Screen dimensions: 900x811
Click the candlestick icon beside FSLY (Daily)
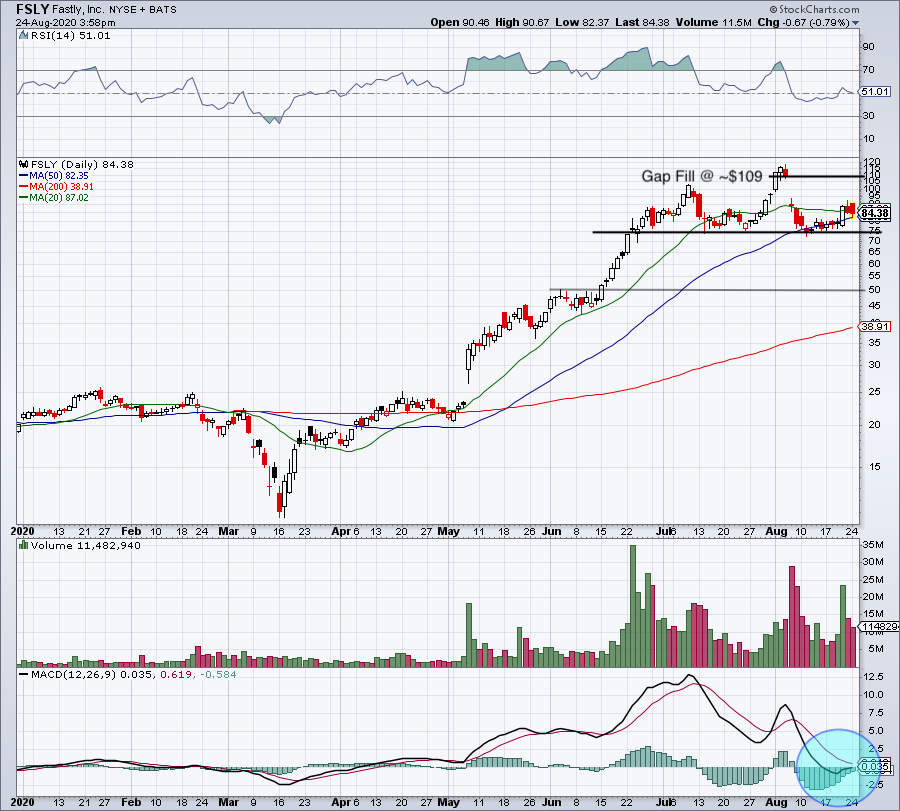click(x=23, y=164)
